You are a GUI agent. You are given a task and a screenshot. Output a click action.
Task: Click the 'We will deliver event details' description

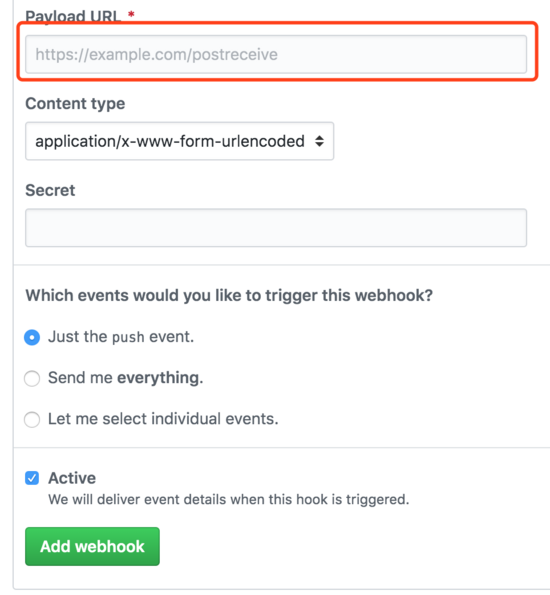[x=229, y=499]
